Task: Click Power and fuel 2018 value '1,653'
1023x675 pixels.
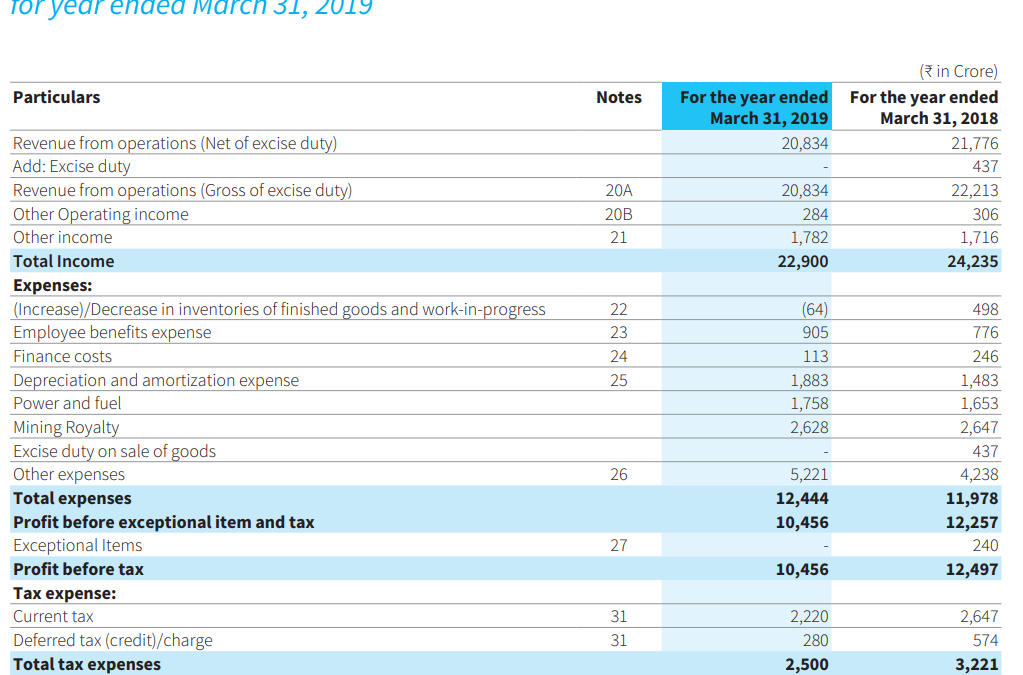Action: click(x=979, y=403)
